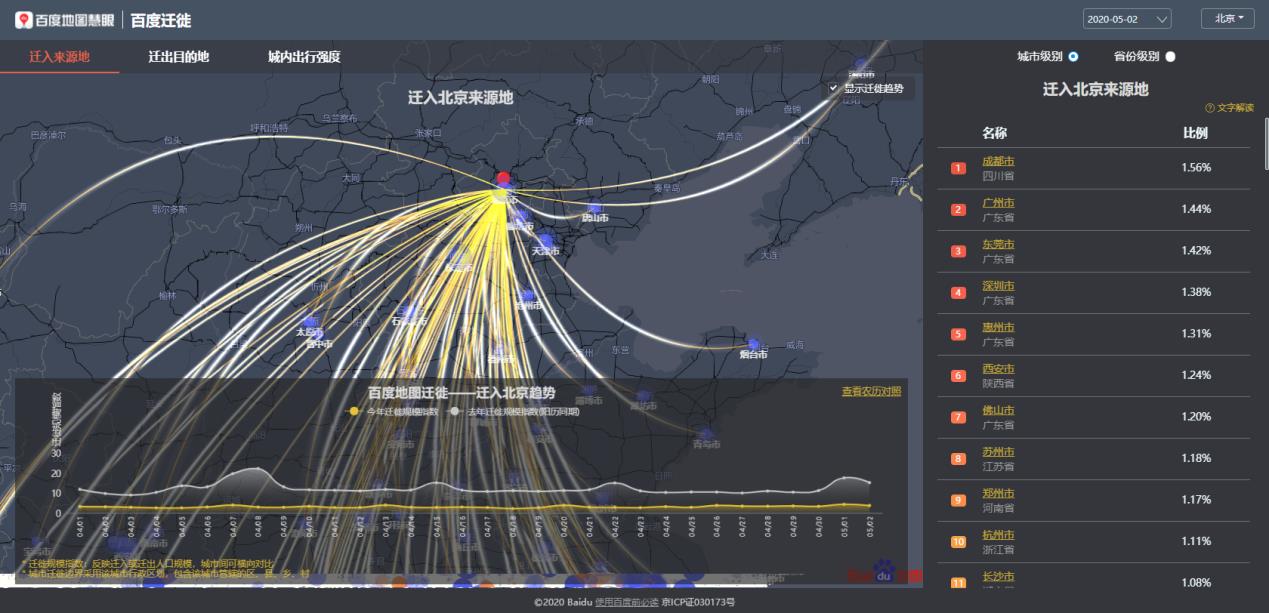Open the 京ICP证030173号 footer link
1269x613 pixels.
[x=698, y=602]
